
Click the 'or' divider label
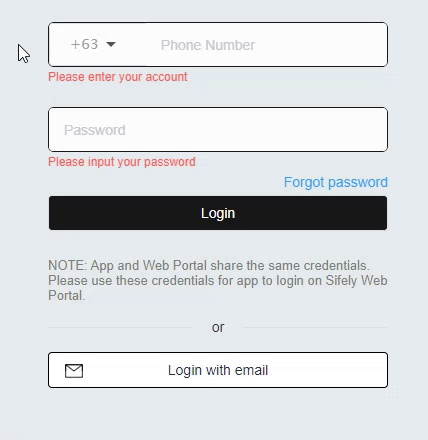coord(218,327)
